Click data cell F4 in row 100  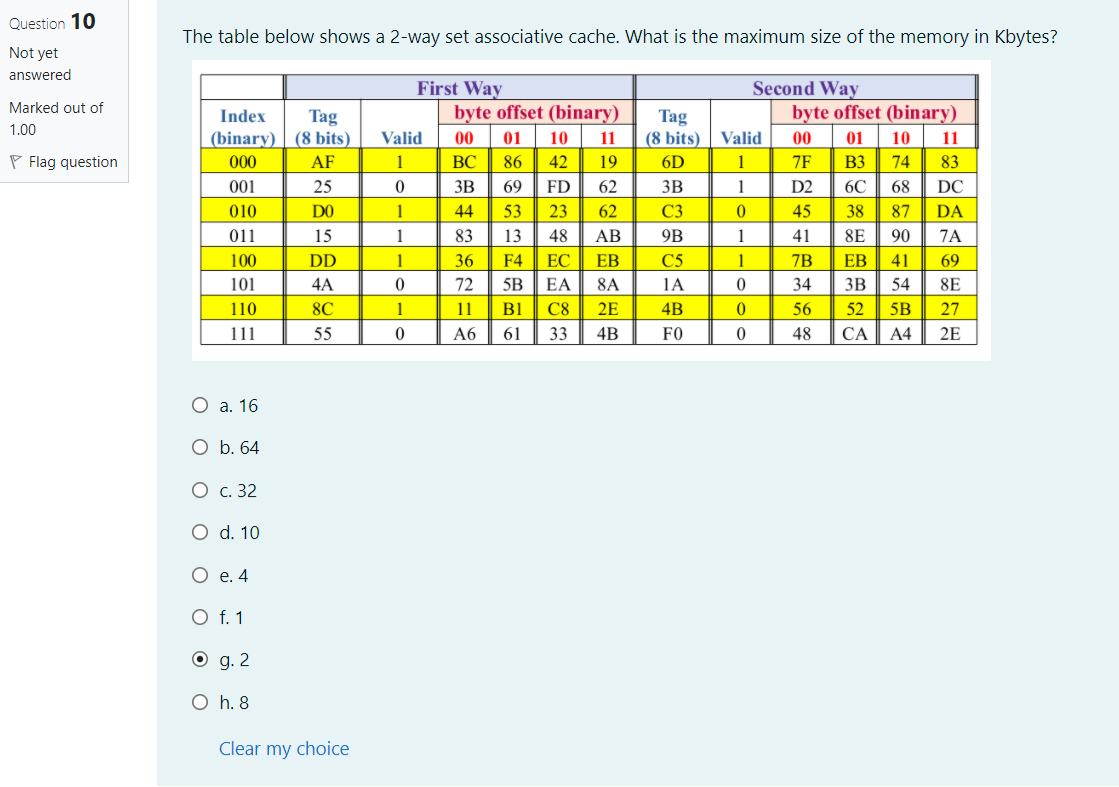click(512, 260)
